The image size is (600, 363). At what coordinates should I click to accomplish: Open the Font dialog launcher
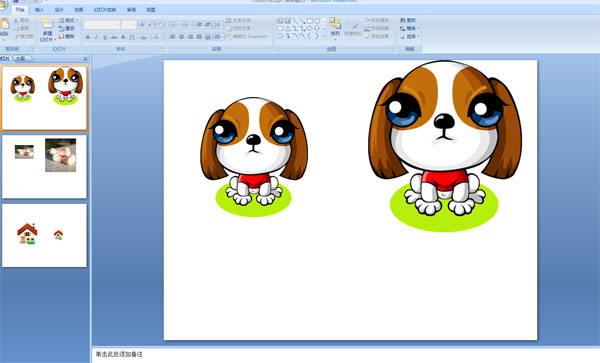tap(163, 49)
